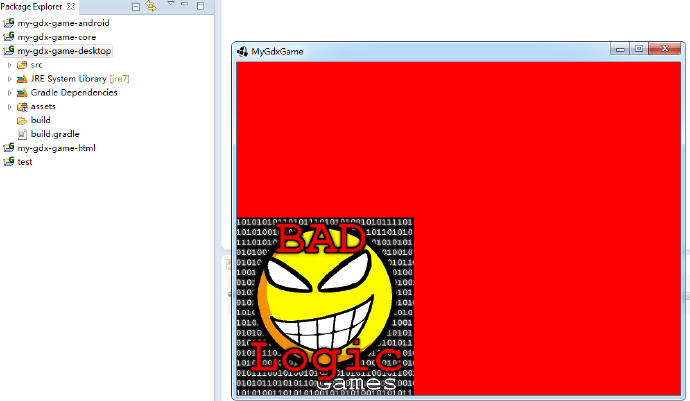This screenshot has height=401, width=690.
Task: Minimize the Package Explorer view
Action: click(185, 4)
